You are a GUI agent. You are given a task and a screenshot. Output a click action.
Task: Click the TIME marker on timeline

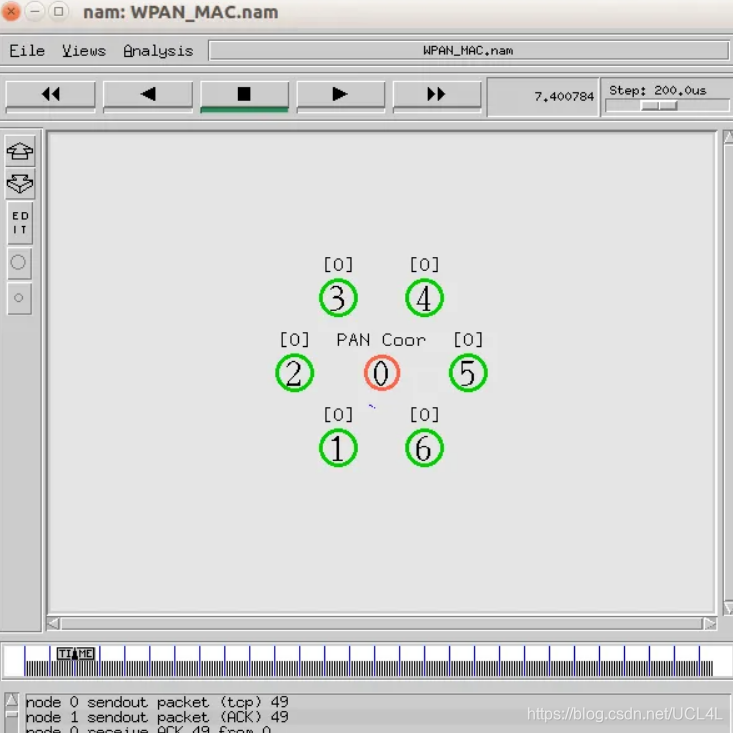click(x=75, y=654)
